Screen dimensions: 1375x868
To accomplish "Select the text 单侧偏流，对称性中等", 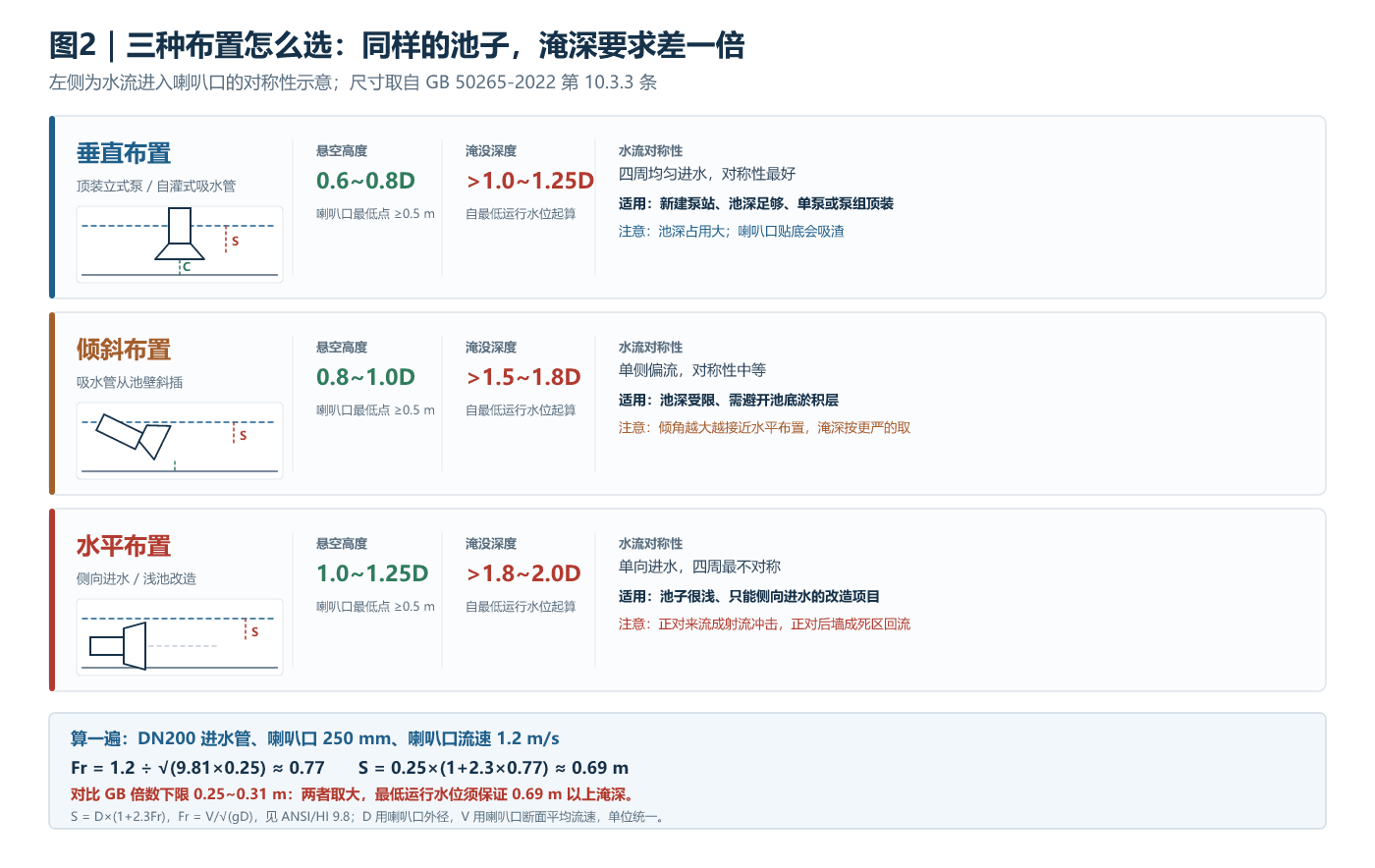I will click(692, 370).
